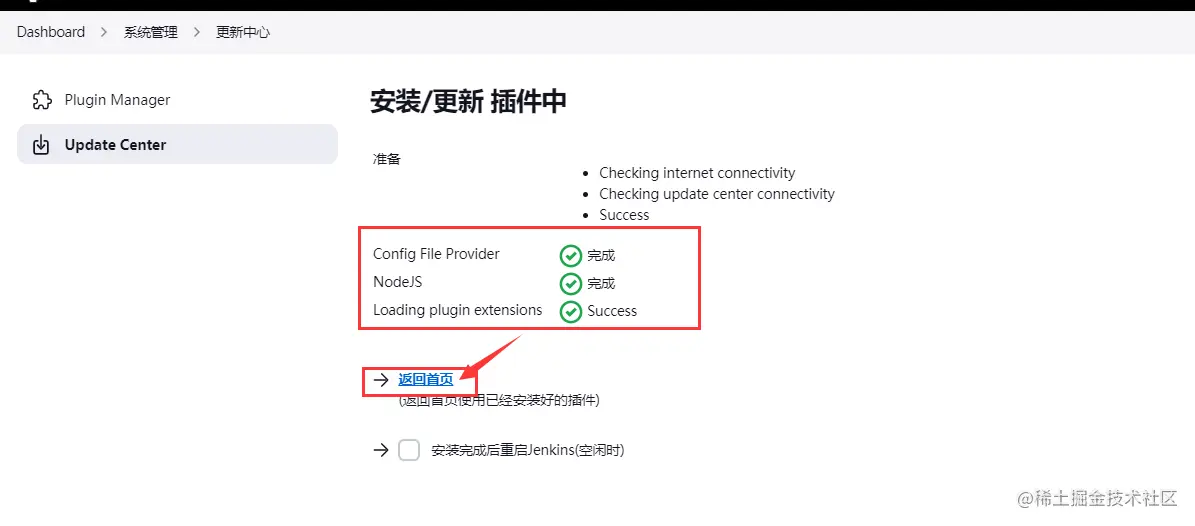Click the Config File Provider plugin name
The width and height of the screenshot is (1195, 526).
pyautogui.click(x=437, y=254)
